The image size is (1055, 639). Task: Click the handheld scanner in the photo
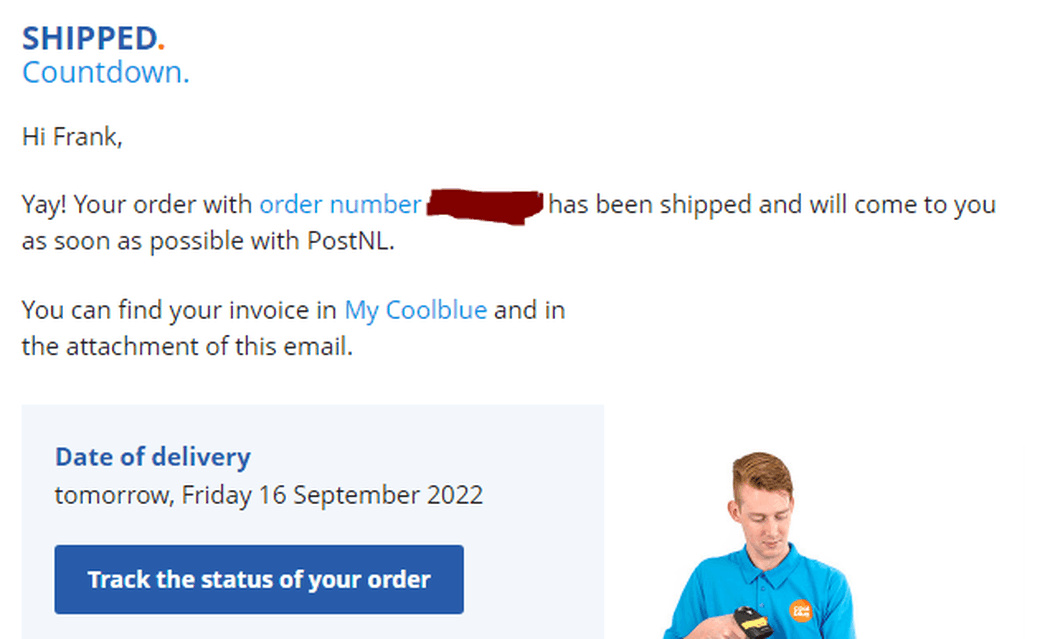pyautogui.click(x=752, y=622)
